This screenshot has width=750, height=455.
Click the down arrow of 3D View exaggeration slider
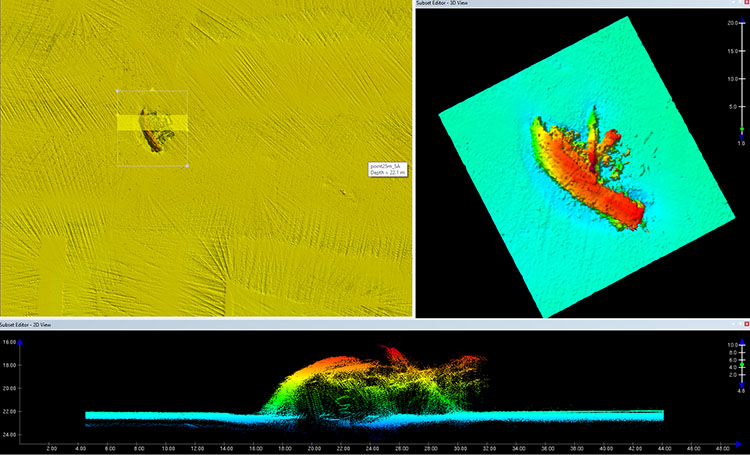click(x=742, y=137)
